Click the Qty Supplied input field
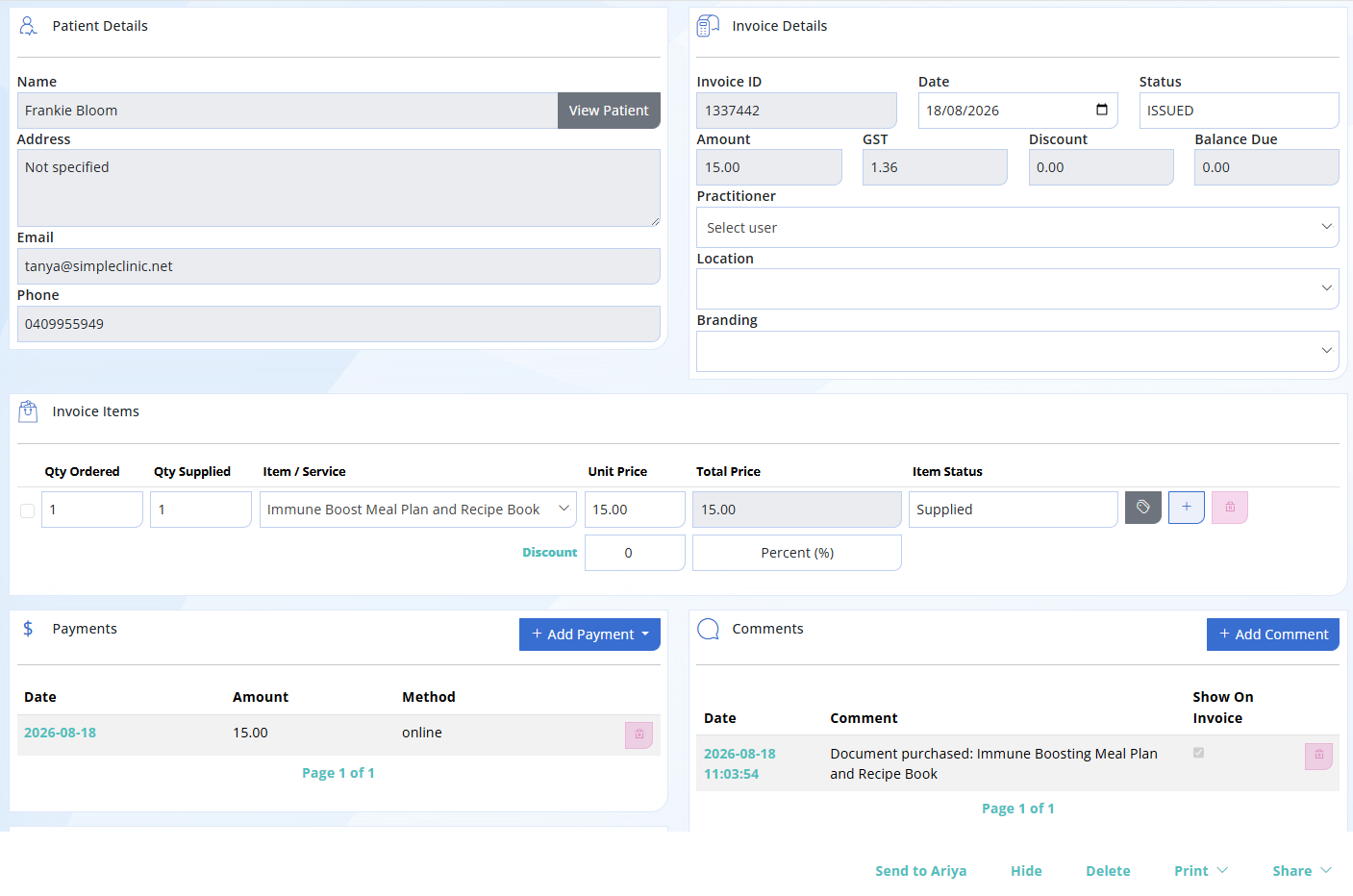1353x896 pixels. tap(201, 510)
